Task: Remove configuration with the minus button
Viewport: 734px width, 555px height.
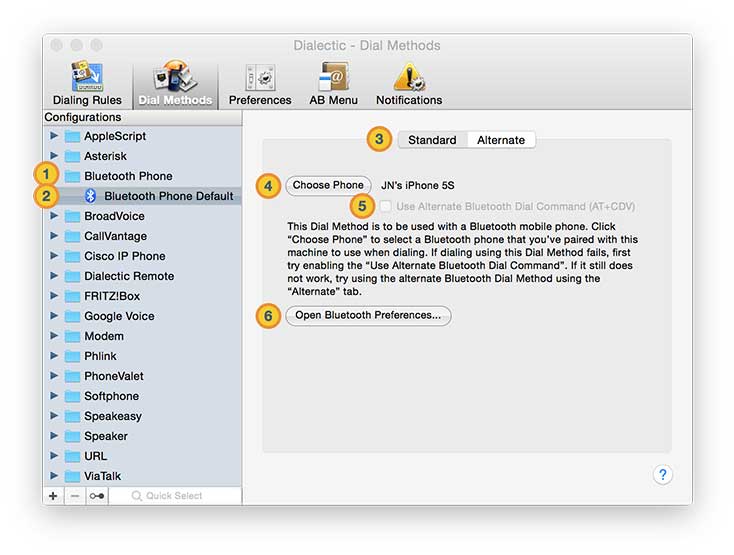Action: click(x=75, y=496)
